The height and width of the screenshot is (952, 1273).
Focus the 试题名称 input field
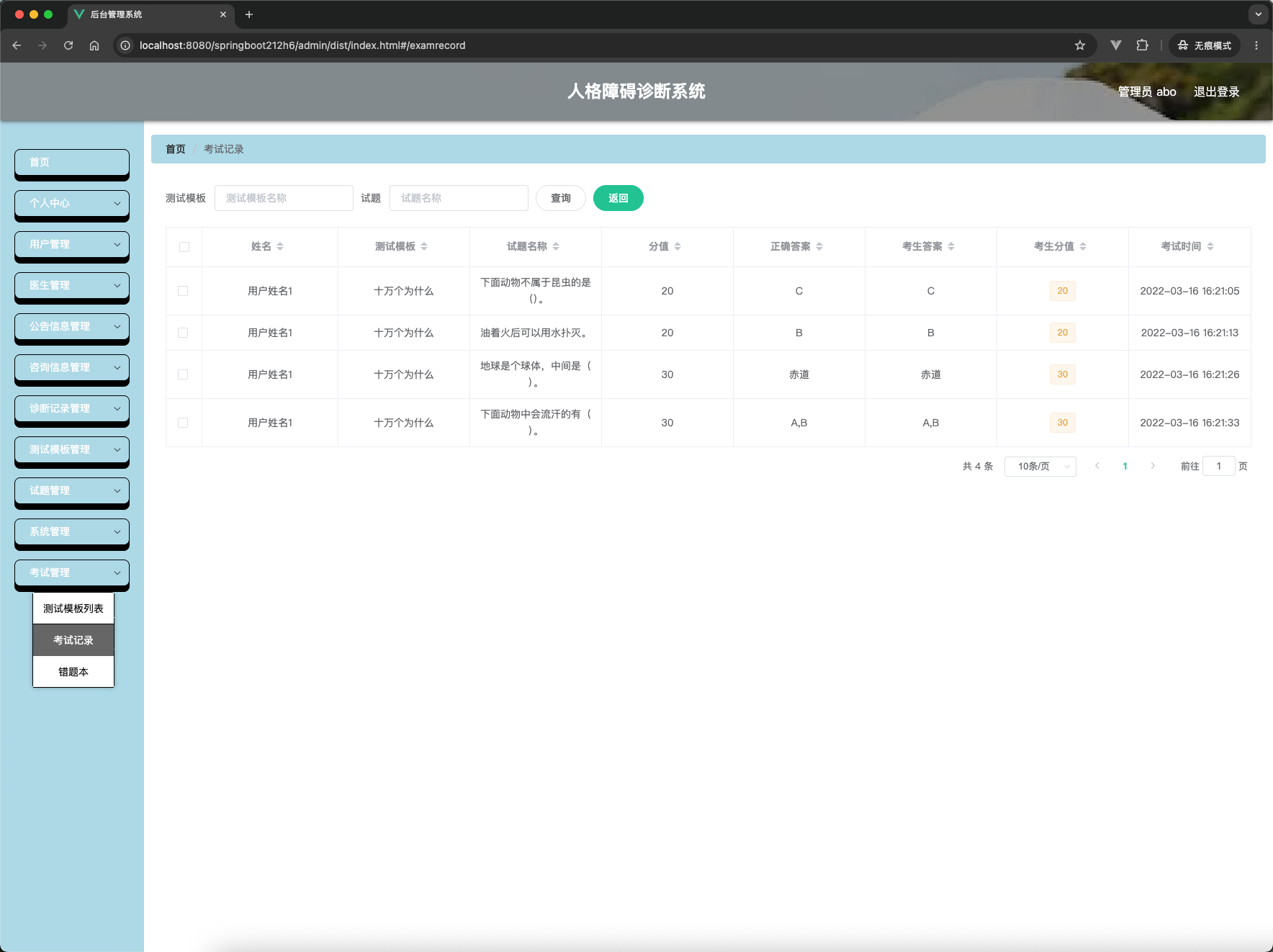click(459, 198)
